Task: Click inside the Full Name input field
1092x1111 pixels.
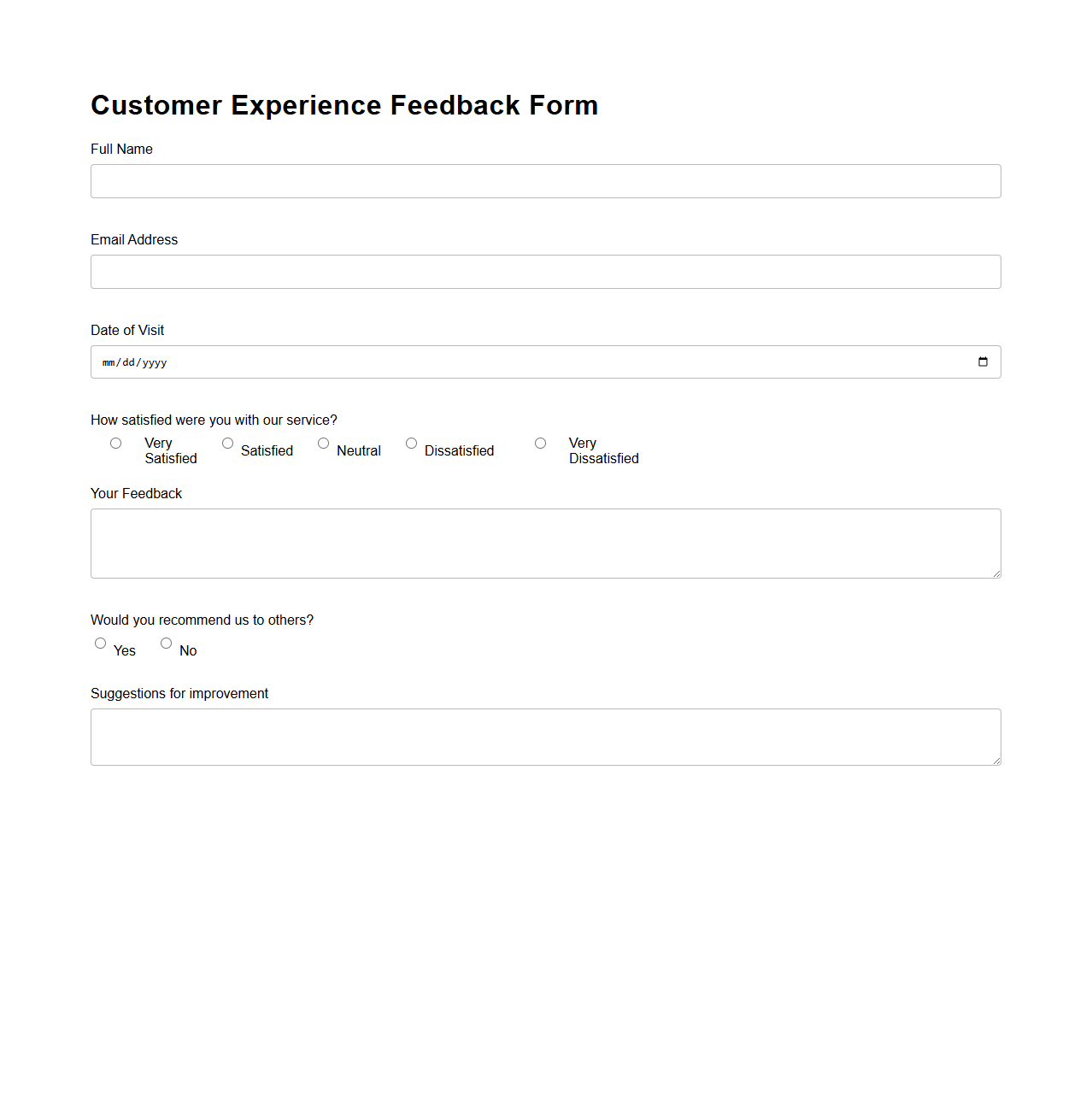Action: (545, 180)
